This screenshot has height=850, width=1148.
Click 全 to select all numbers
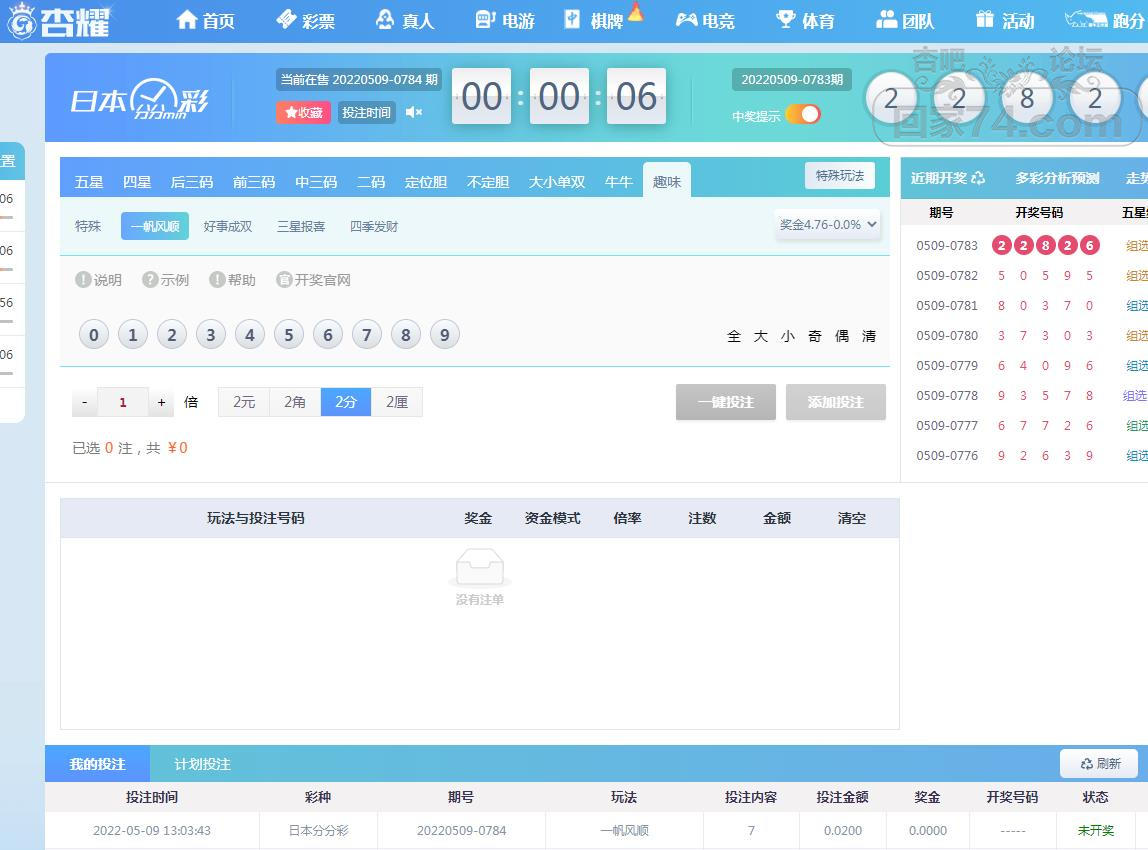coord(734,336)
